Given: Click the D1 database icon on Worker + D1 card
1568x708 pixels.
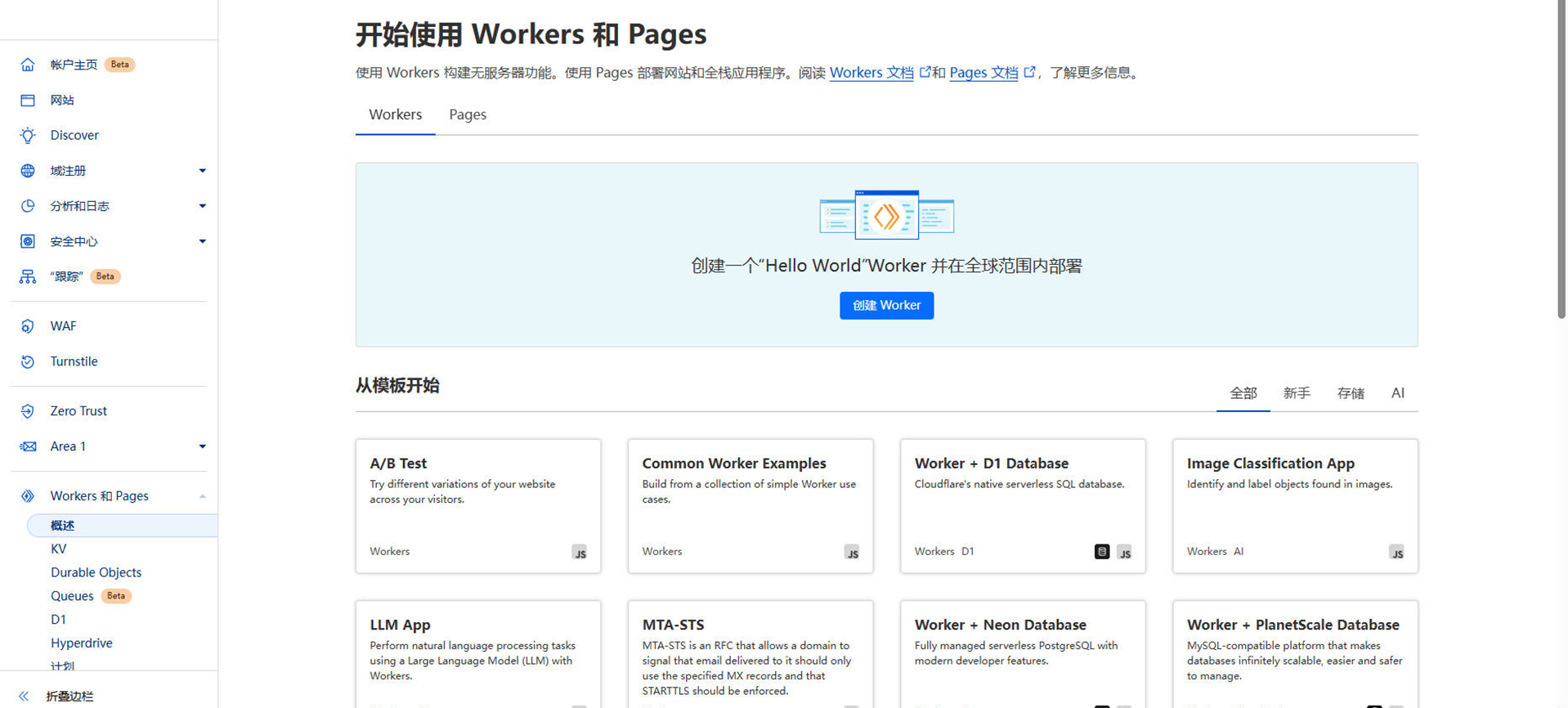Looking at the screenshot, I should [x=1102, y=552].
